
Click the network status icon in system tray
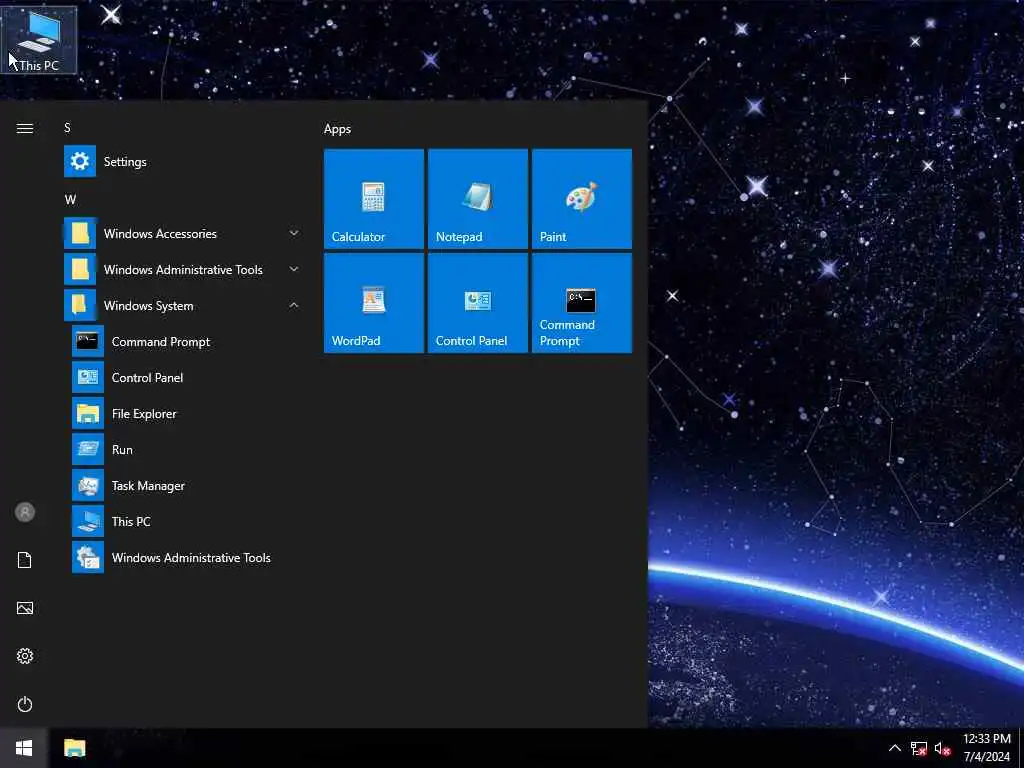[918, 748]
